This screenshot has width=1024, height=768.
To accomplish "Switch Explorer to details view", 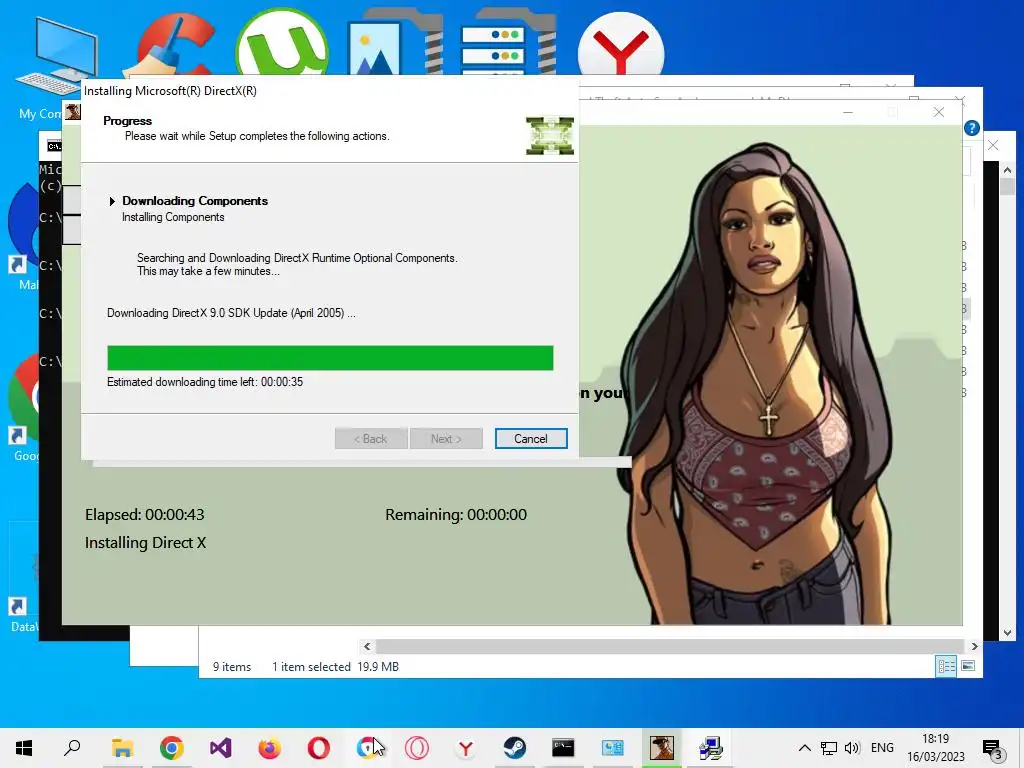I will tap(946, 666).
